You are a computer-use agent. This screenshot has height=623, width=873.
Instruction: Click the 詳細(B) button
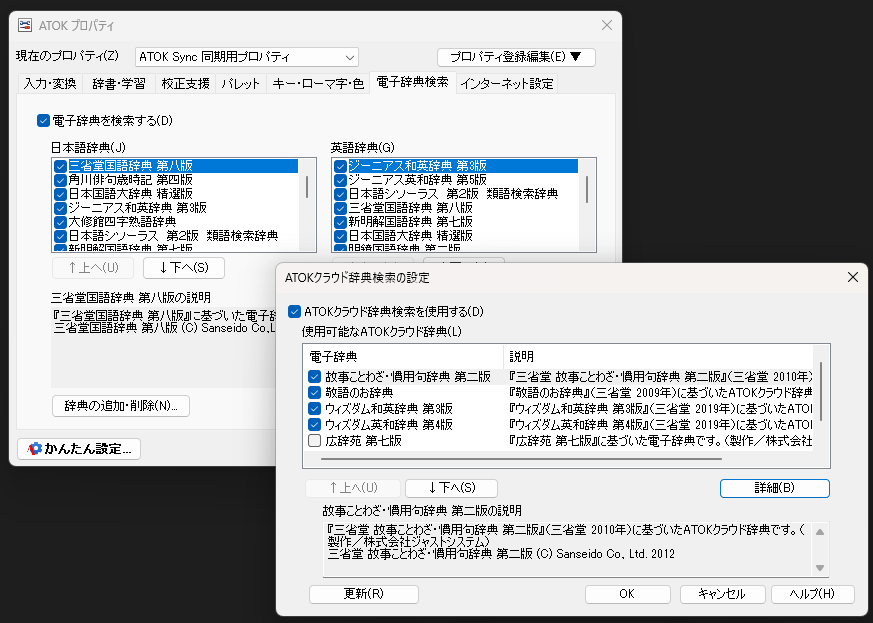click(x=774, y=488)
